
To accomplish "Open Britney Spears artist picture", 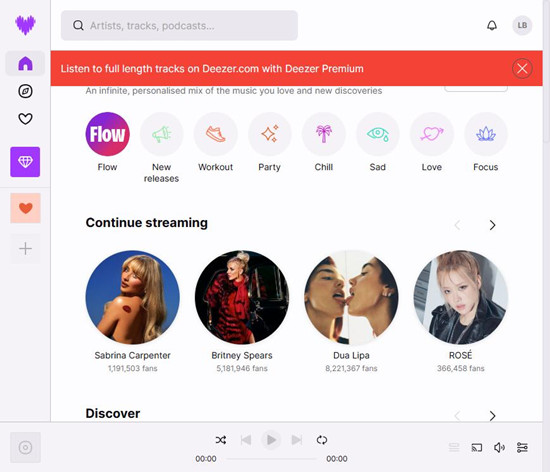I will click(x=242, y=297).
